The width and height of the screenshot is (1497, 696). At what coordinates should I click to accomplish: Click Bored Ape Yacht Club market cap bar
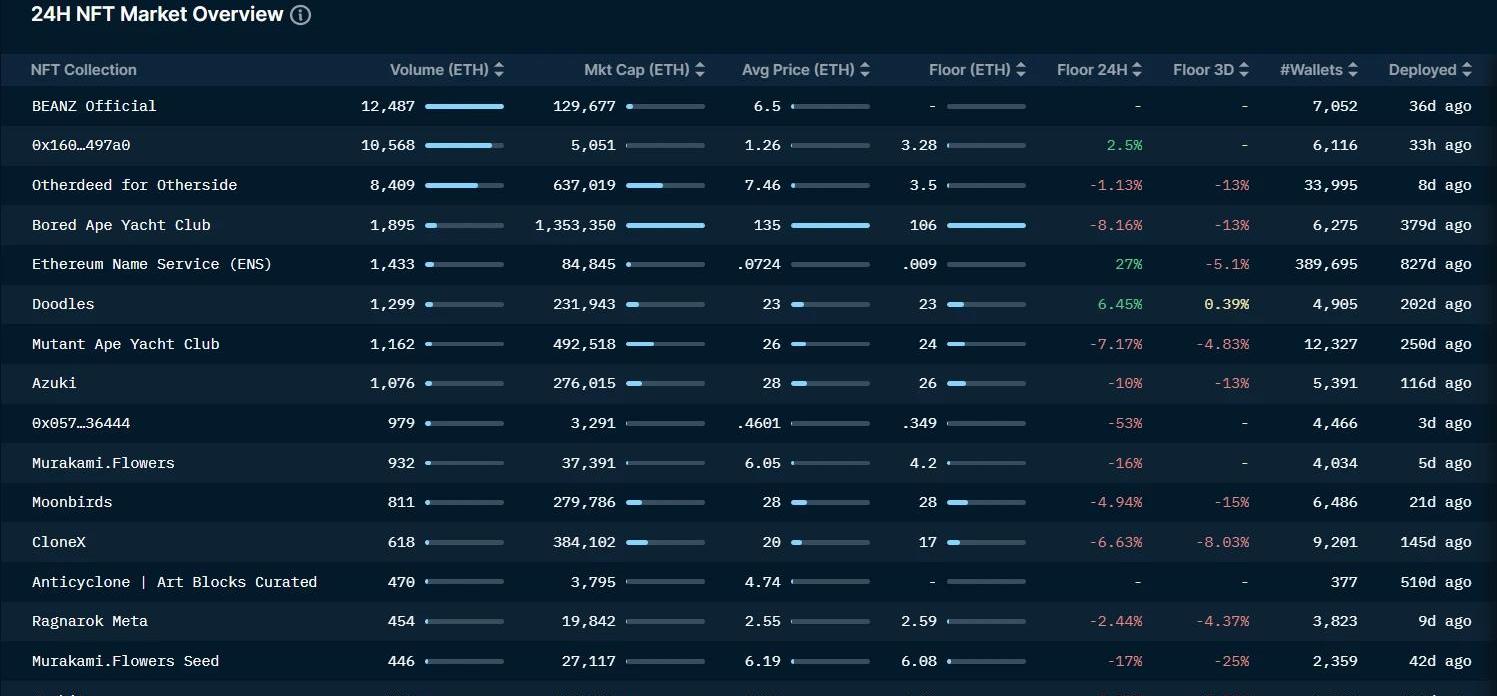[x=665, y=225]
